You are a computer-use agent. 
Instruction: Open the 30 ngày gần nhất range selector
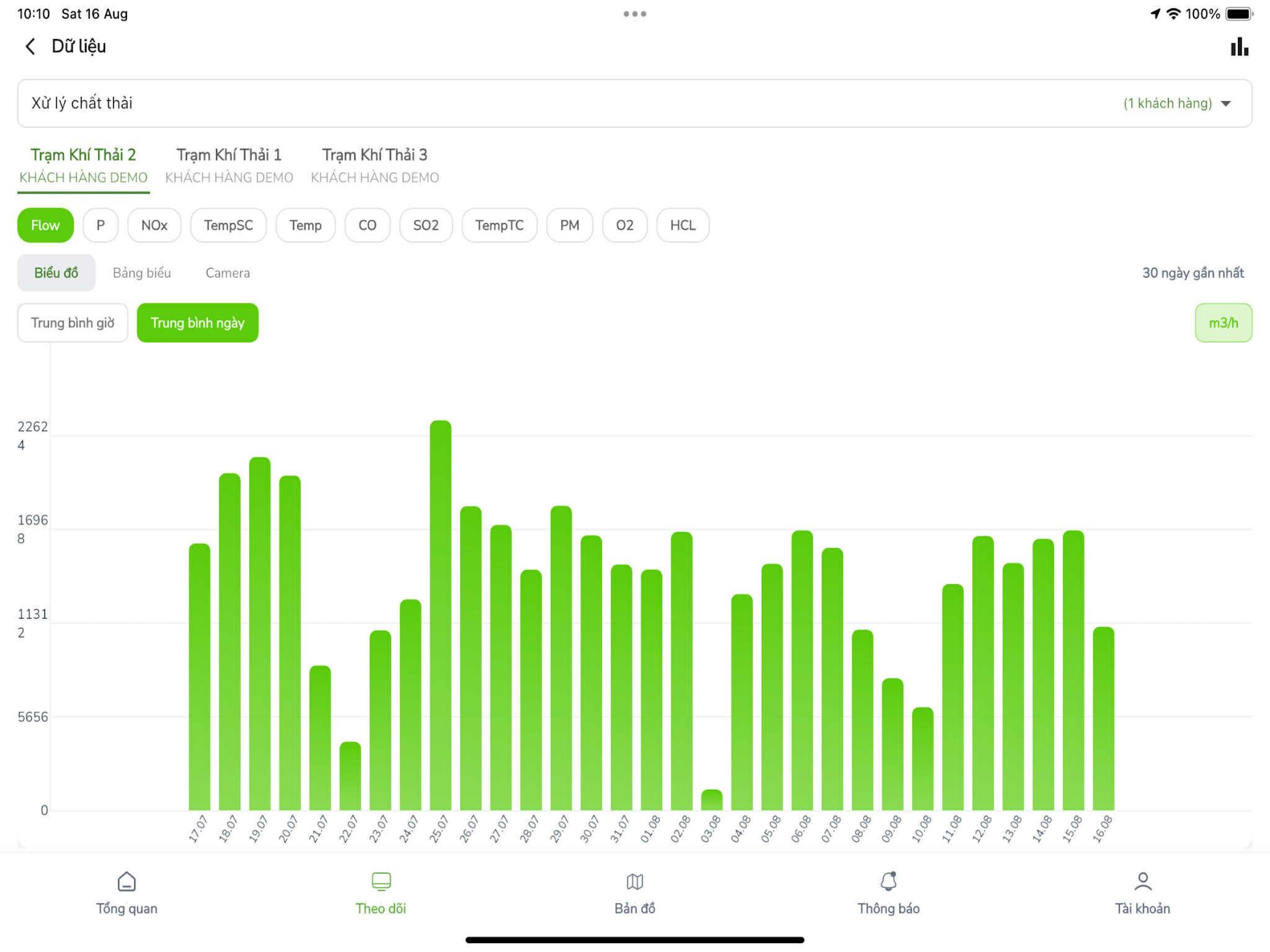[1192, 273]
